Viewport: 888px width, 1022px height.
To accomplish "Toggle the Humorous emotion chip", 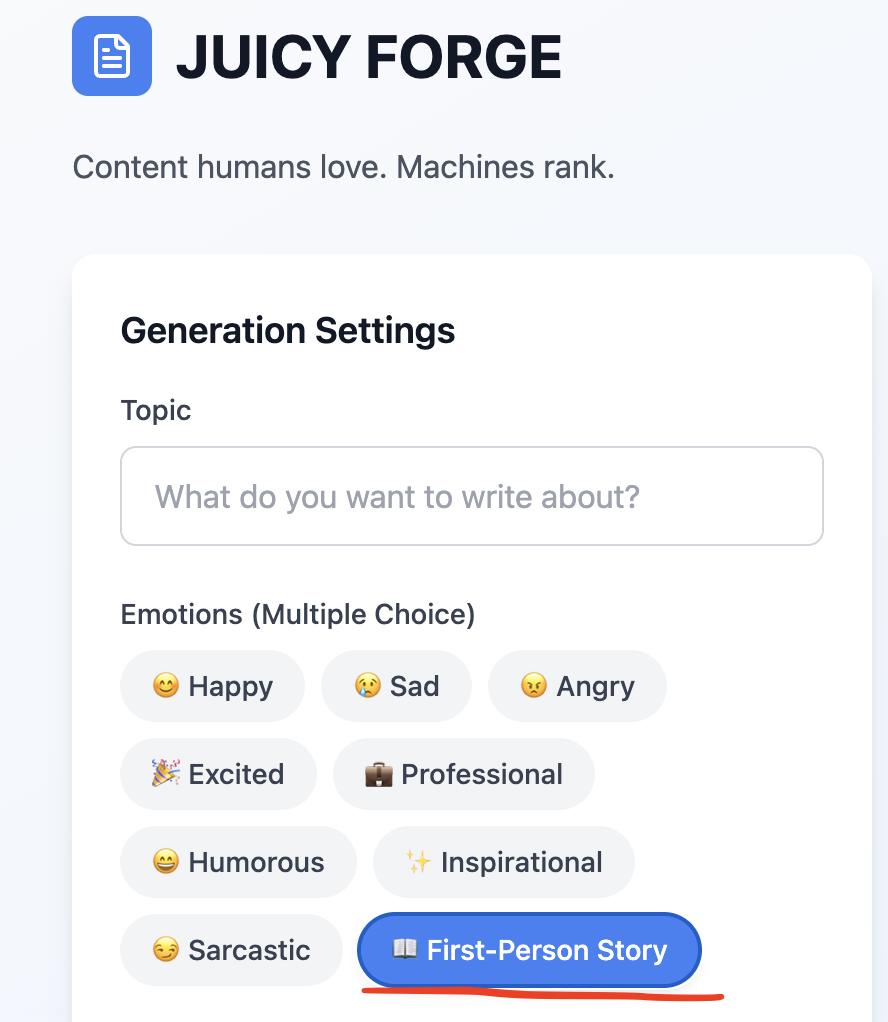I will click(x=238, y=862).
